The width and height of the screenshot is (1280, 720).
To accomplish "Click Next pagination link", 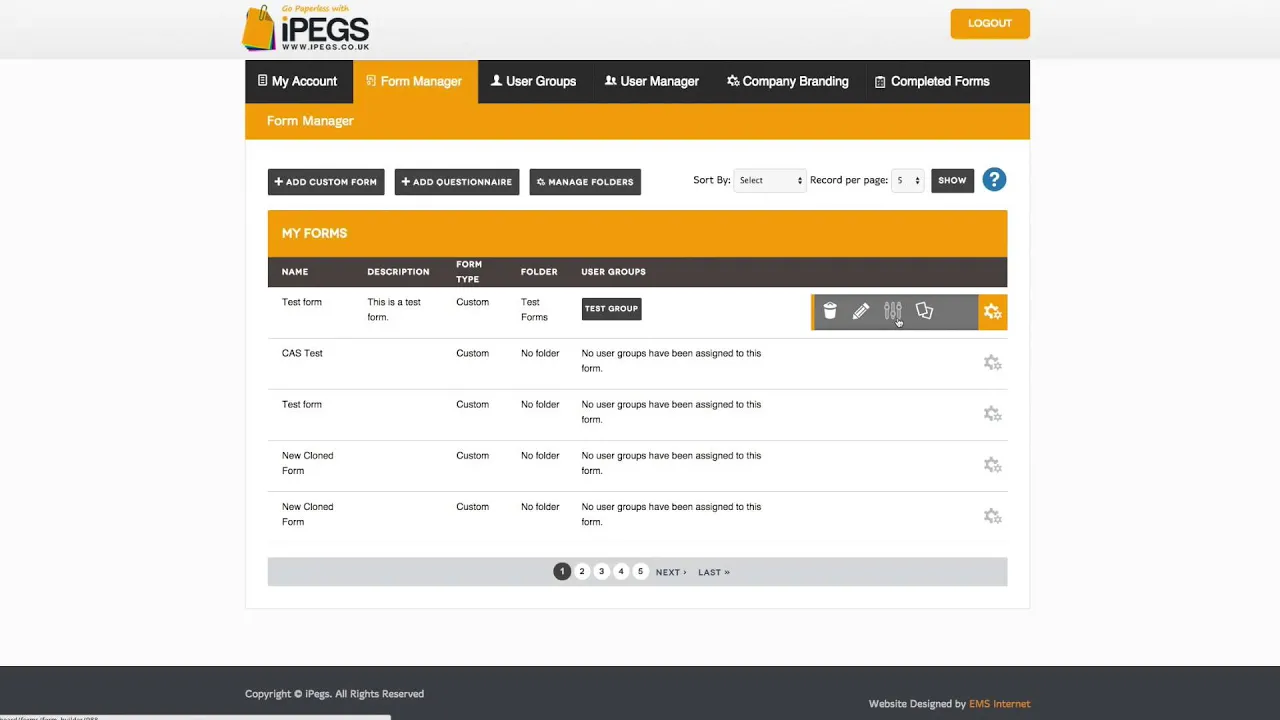I will 671,572.
